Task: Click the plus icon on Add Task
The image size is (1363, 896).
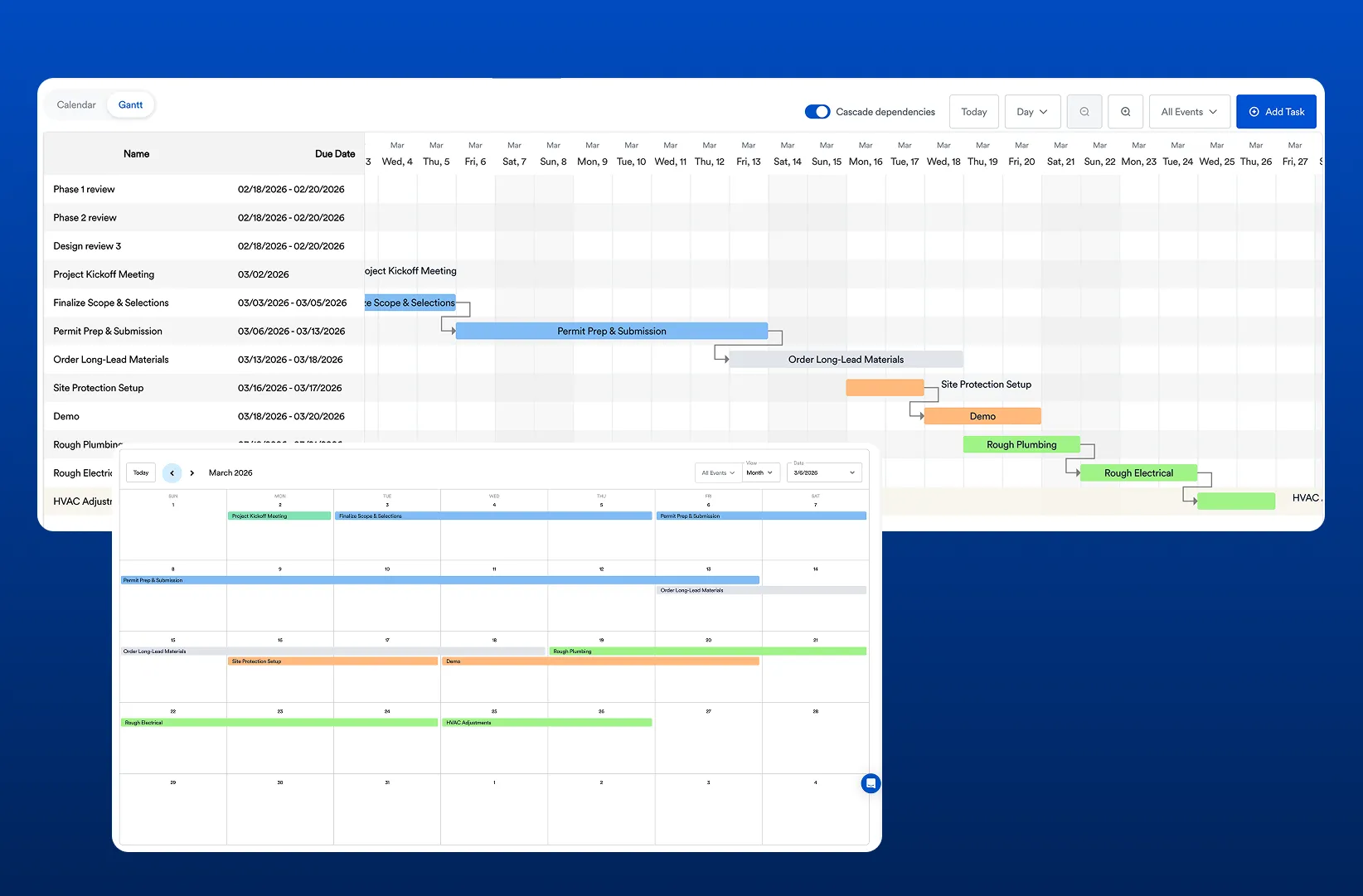Action: coord(1254,112)
